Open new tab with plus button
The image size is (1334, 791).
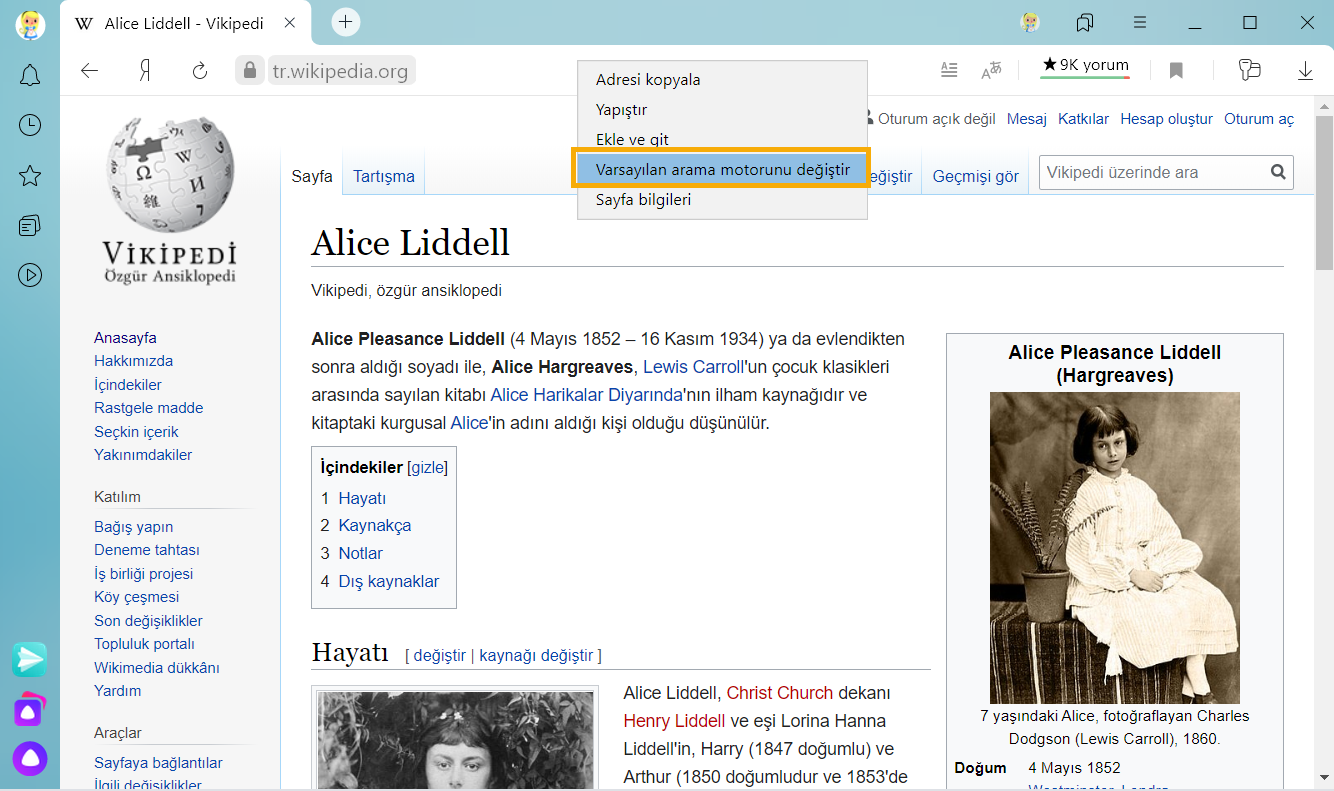[x=345, y=22]
